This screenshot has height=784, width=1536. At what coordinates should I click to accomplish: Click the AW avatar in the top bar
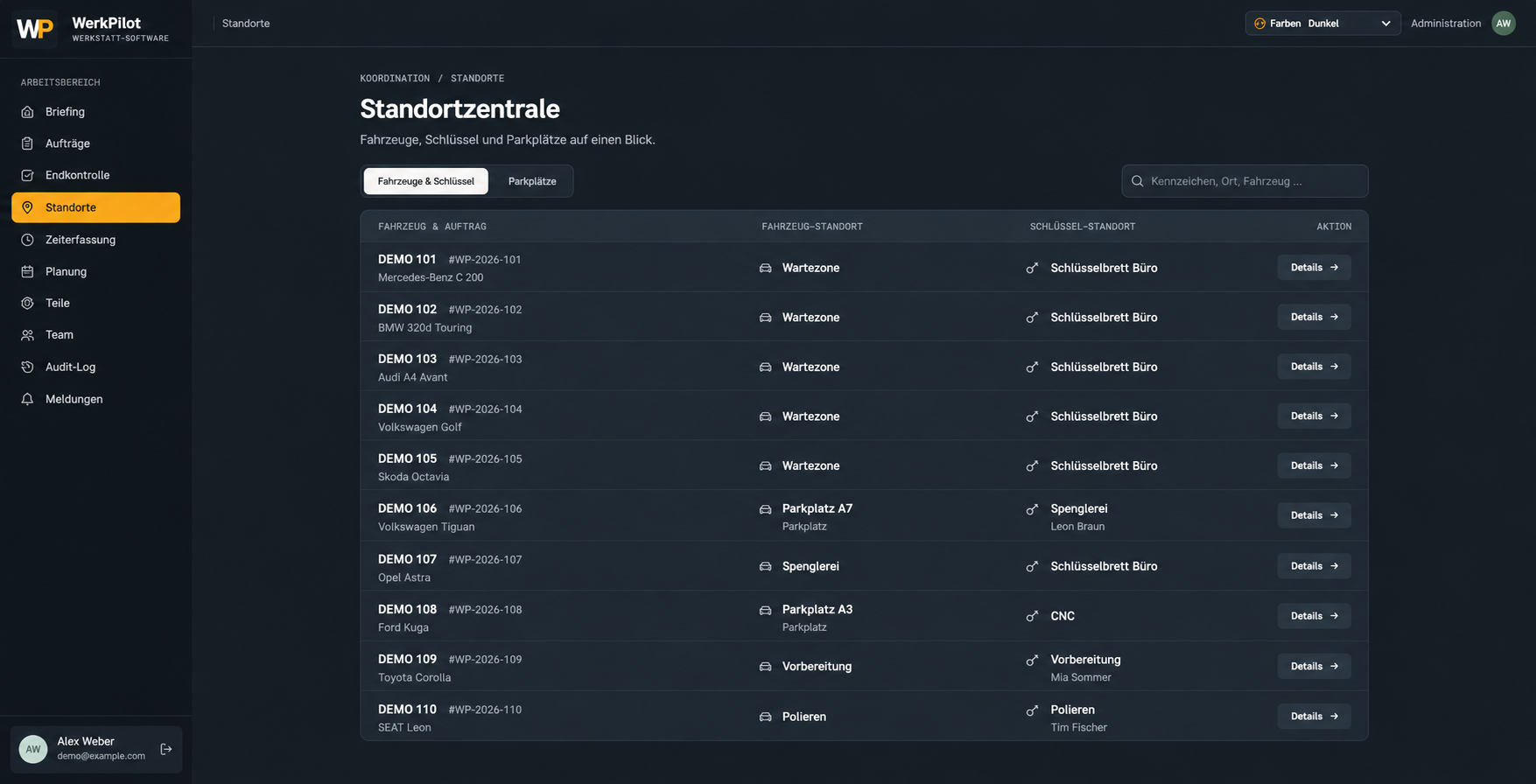tap(1504, 24)
